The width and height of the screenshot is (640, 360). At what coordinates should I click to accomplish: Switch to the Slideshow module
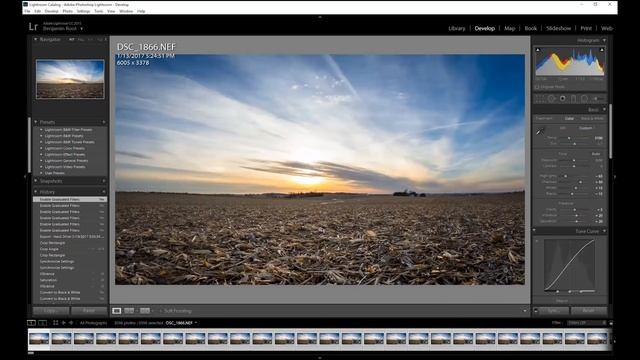558,29
